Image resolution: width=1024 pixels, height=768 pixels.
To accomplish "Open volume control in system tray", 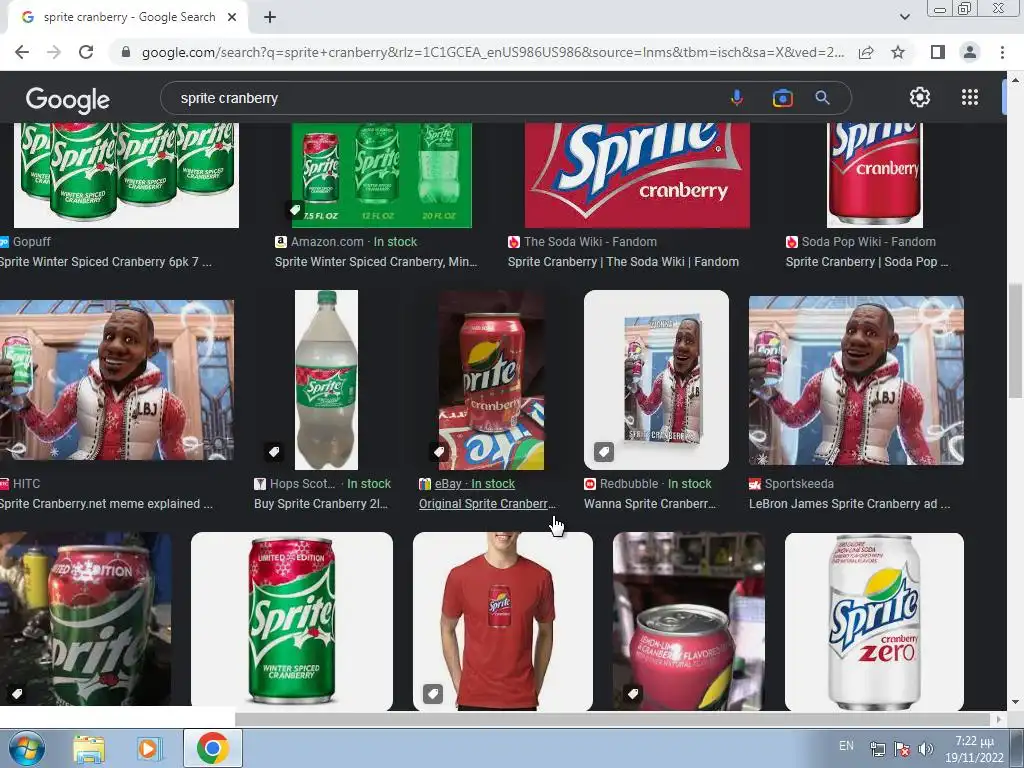I will (925, 749).
